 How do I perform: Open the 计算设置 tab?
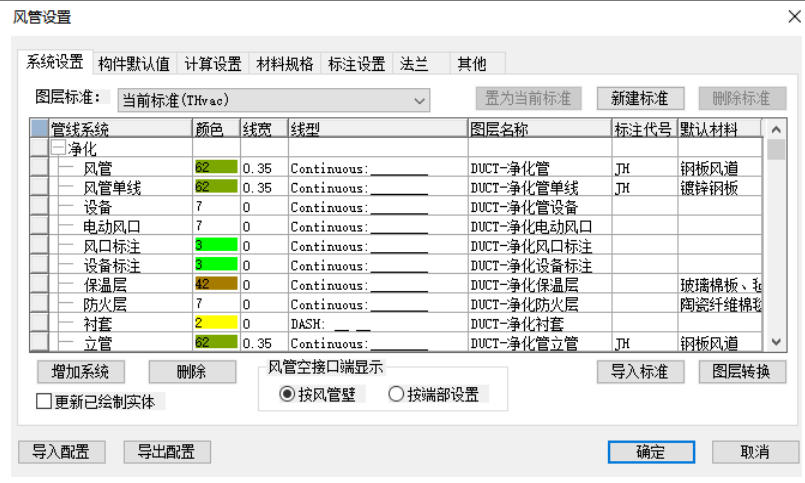point(213,64)
